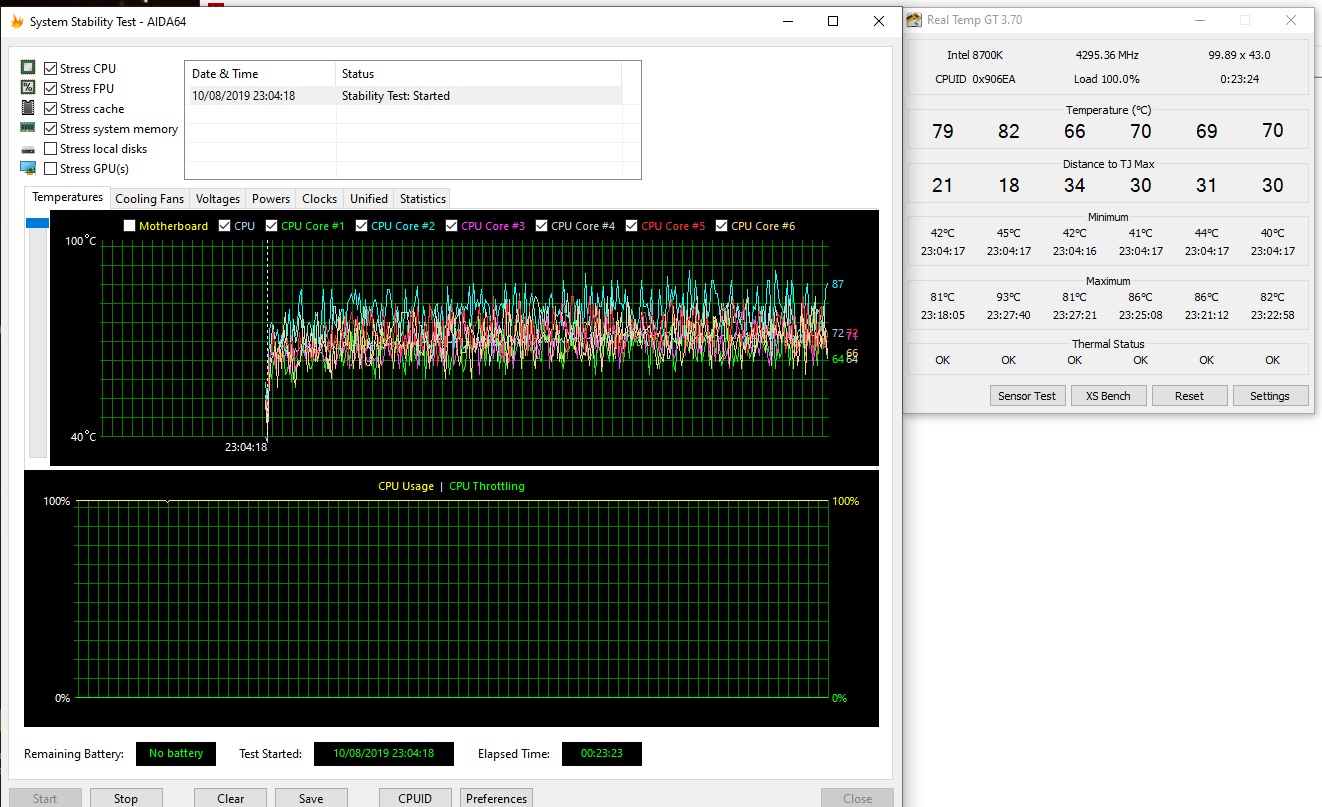This screenshot has height=807, width=1322.
Task: Enable the Motherboard graph checkbox
Action: click(x=129, y=226)
